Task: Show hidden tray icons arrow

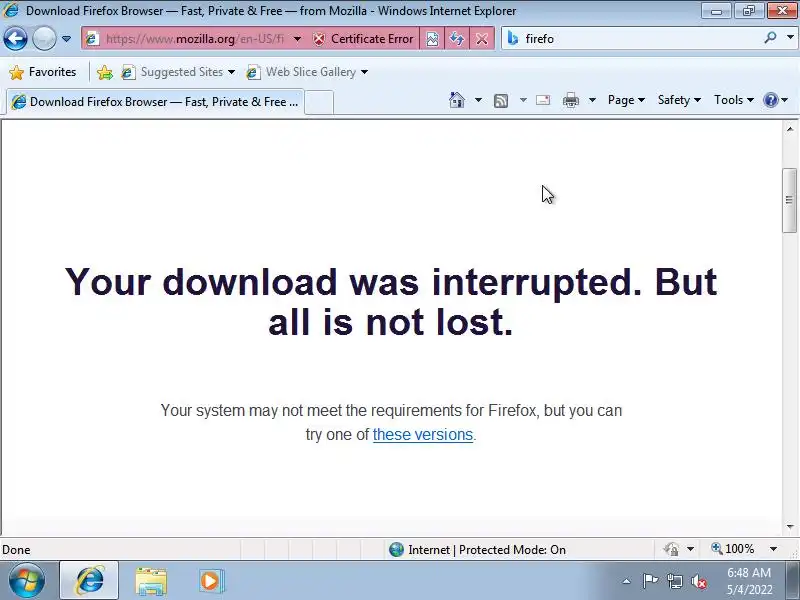Action: (x=627, y=581)
